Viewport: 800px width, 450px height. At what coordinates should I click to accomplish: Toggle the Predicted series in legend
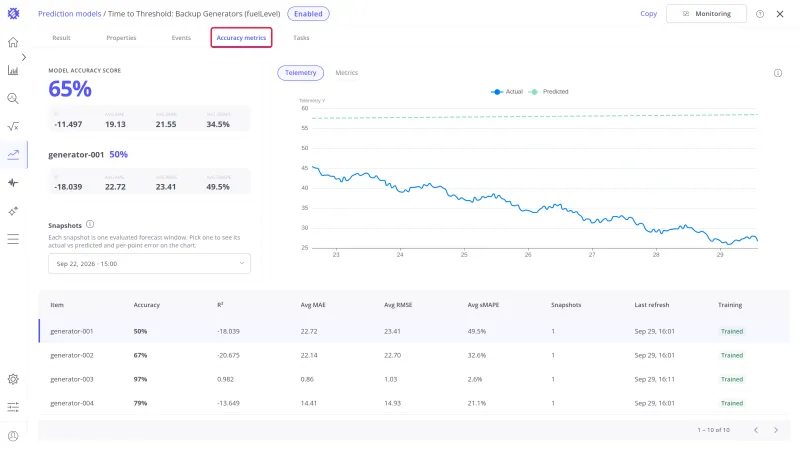click(548, 92)
